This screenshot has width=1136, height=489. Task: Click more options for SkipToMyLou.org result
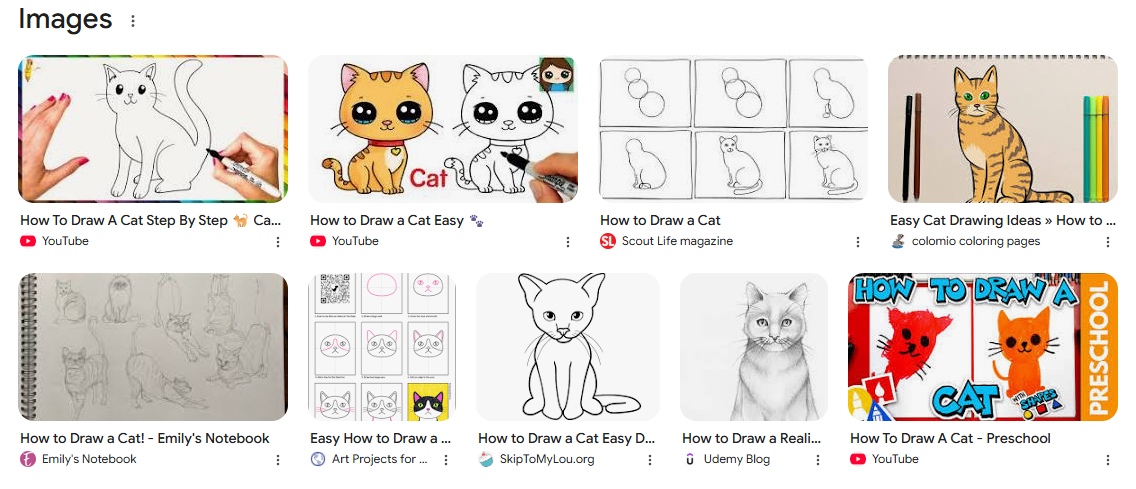coord(650,460)
